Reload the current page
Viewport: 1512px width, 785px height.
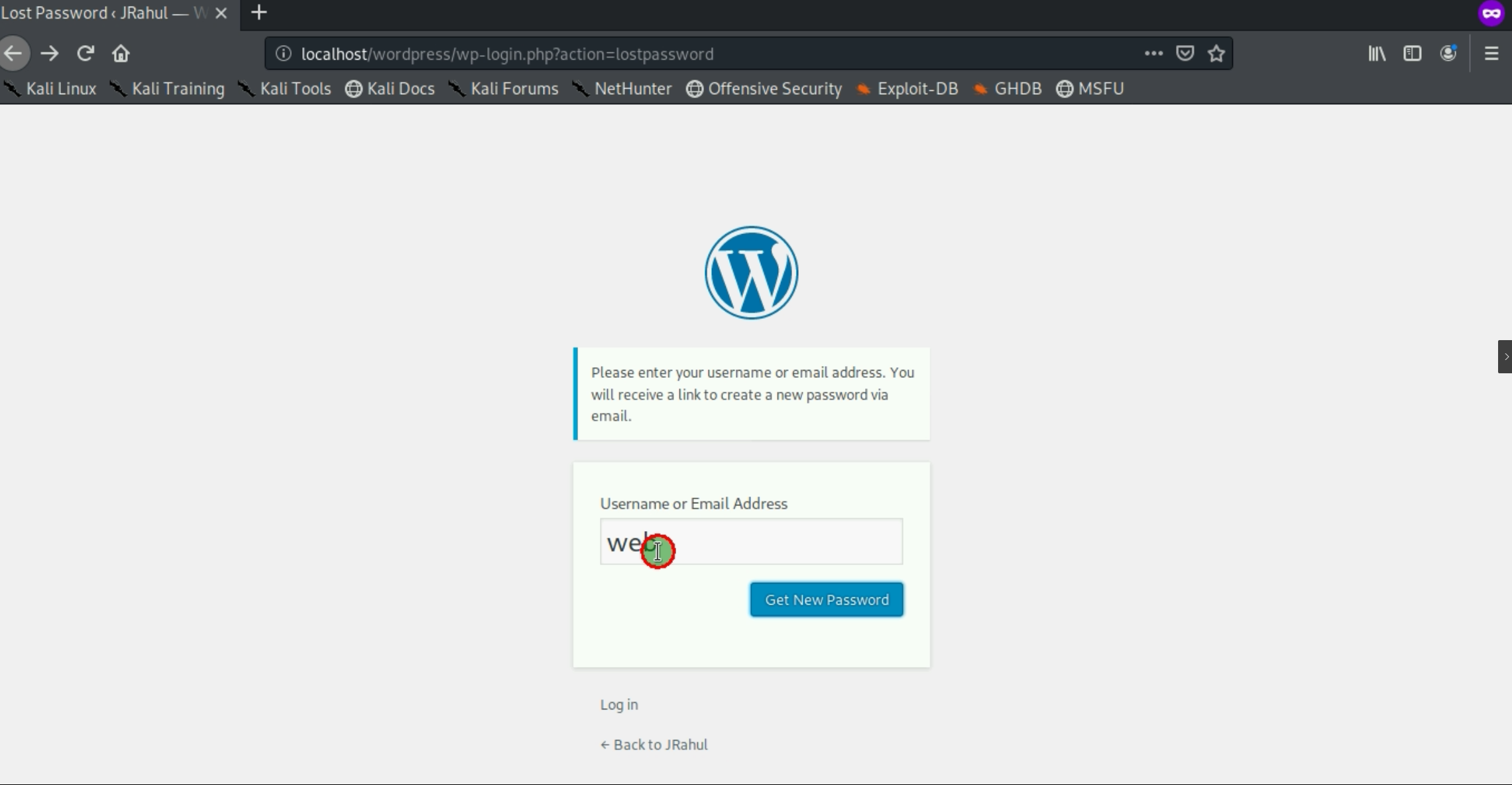[x=85, y=54]
